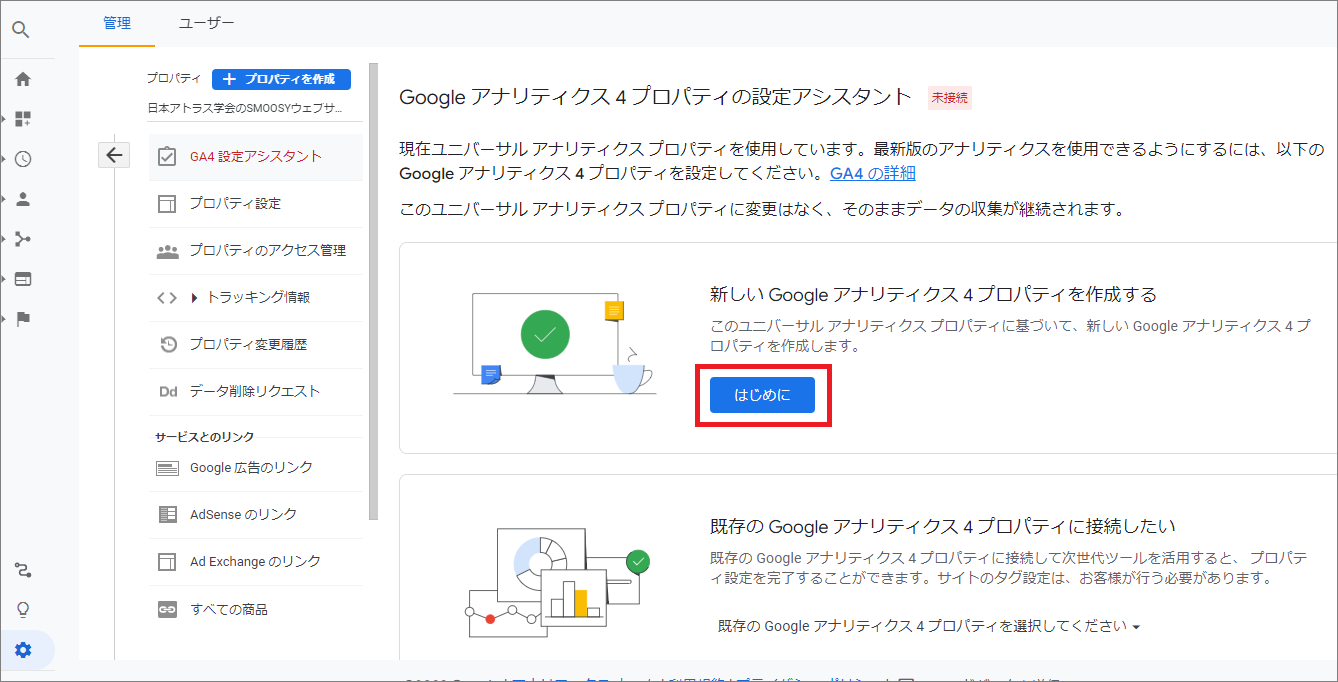
Task: Open Google 広告のリンク menu item
Action: pos(256,467)
